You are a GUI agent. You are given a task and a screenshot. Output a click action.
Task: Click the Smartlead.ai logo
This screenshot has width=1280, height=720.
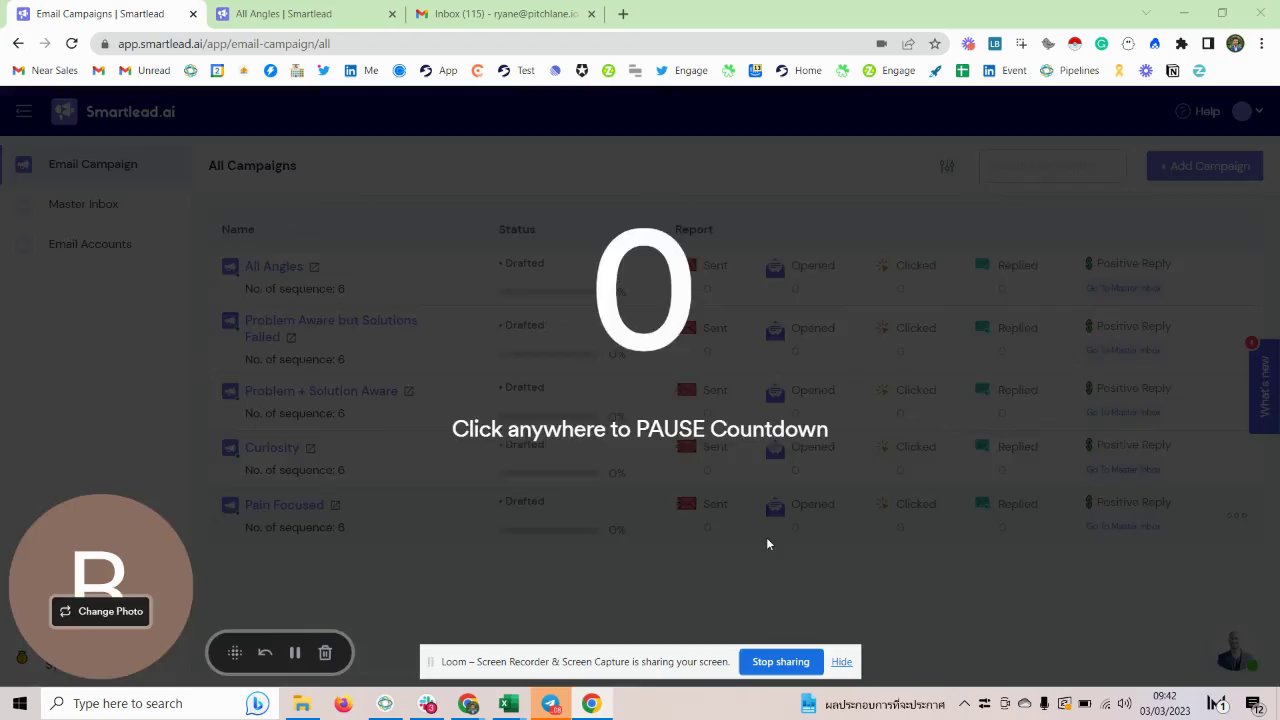tap(114, 112)
